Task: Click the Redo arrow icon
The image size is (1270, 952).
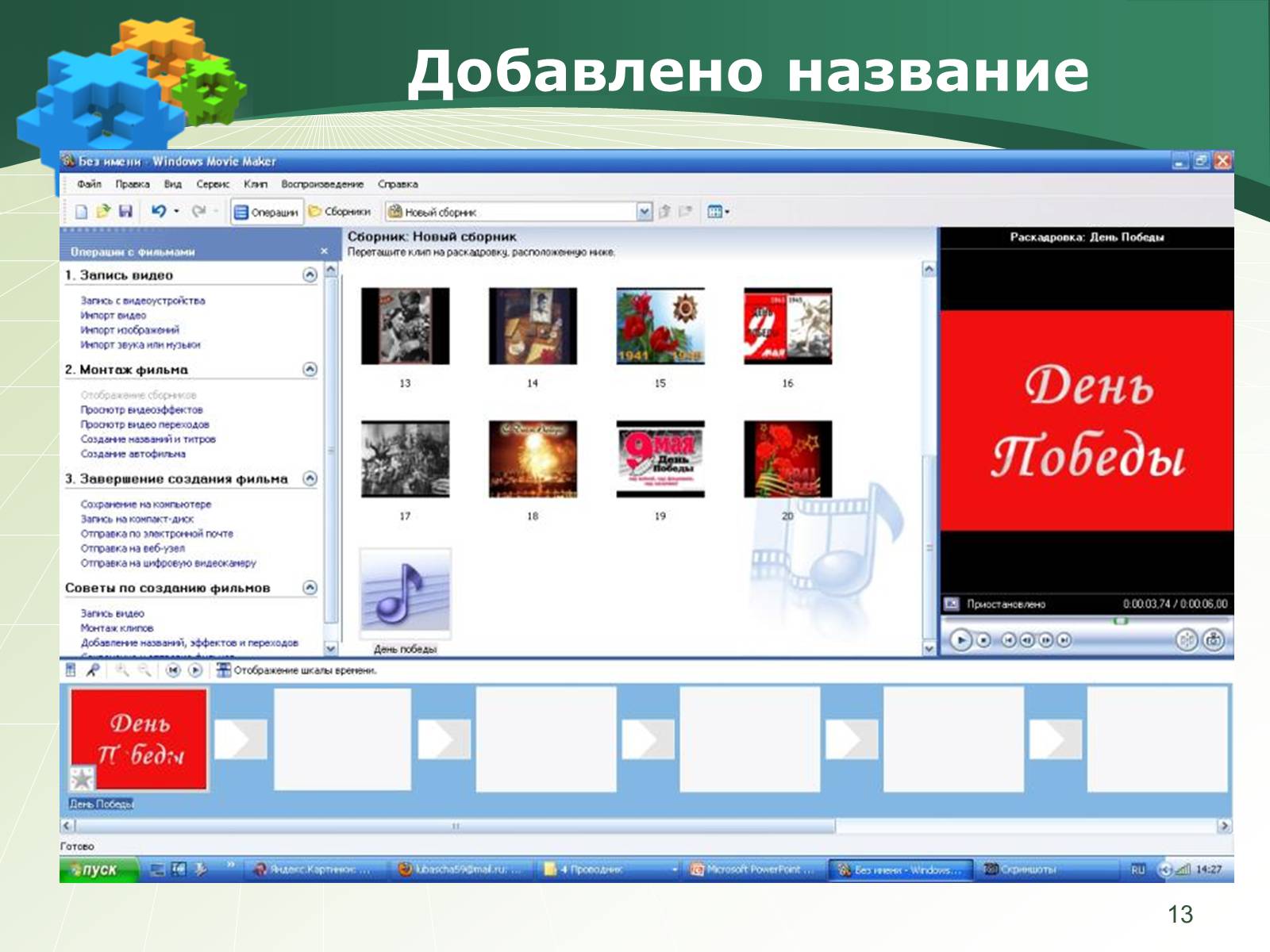Action: click(x=198, y=211)
